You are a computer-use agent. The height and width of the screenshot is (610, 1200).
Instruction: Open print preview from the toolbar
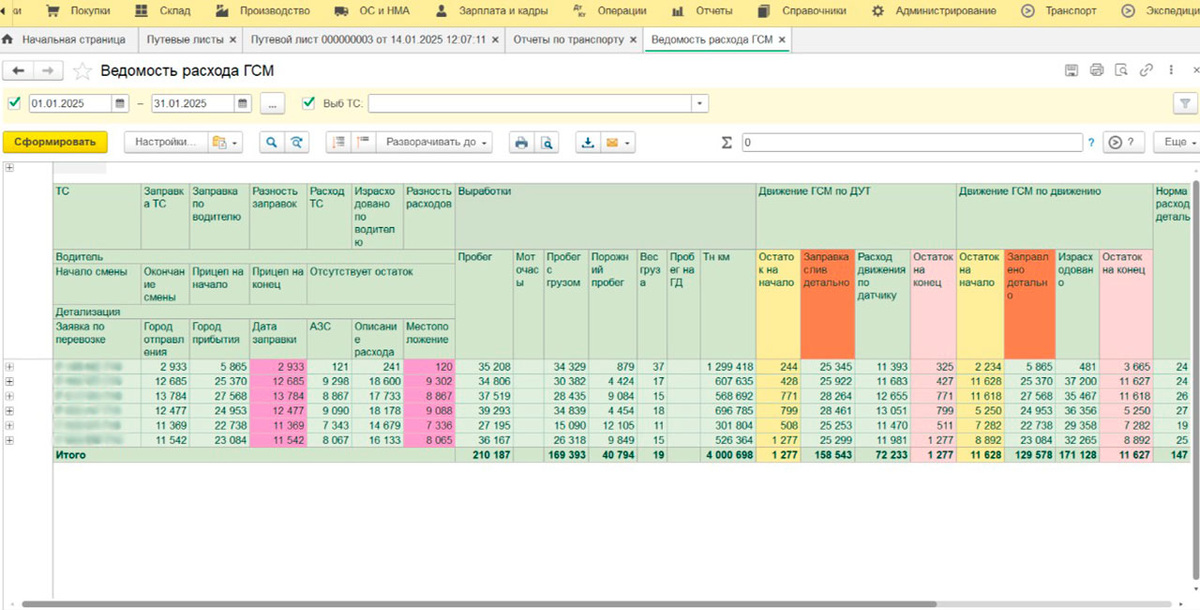click(x=546, y=142)
